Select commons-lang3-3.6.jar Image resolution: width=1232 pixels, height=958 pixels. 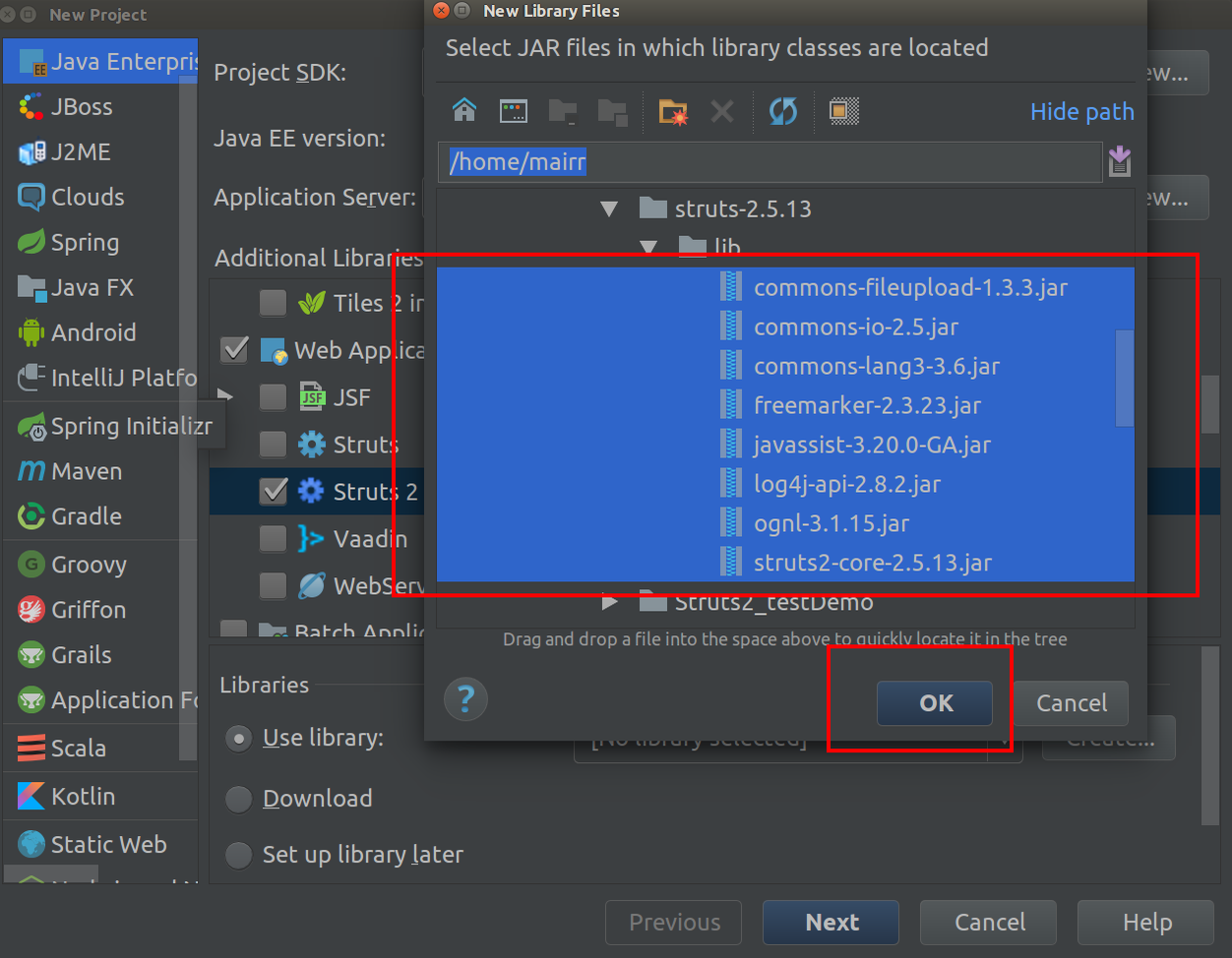point(785,366)
